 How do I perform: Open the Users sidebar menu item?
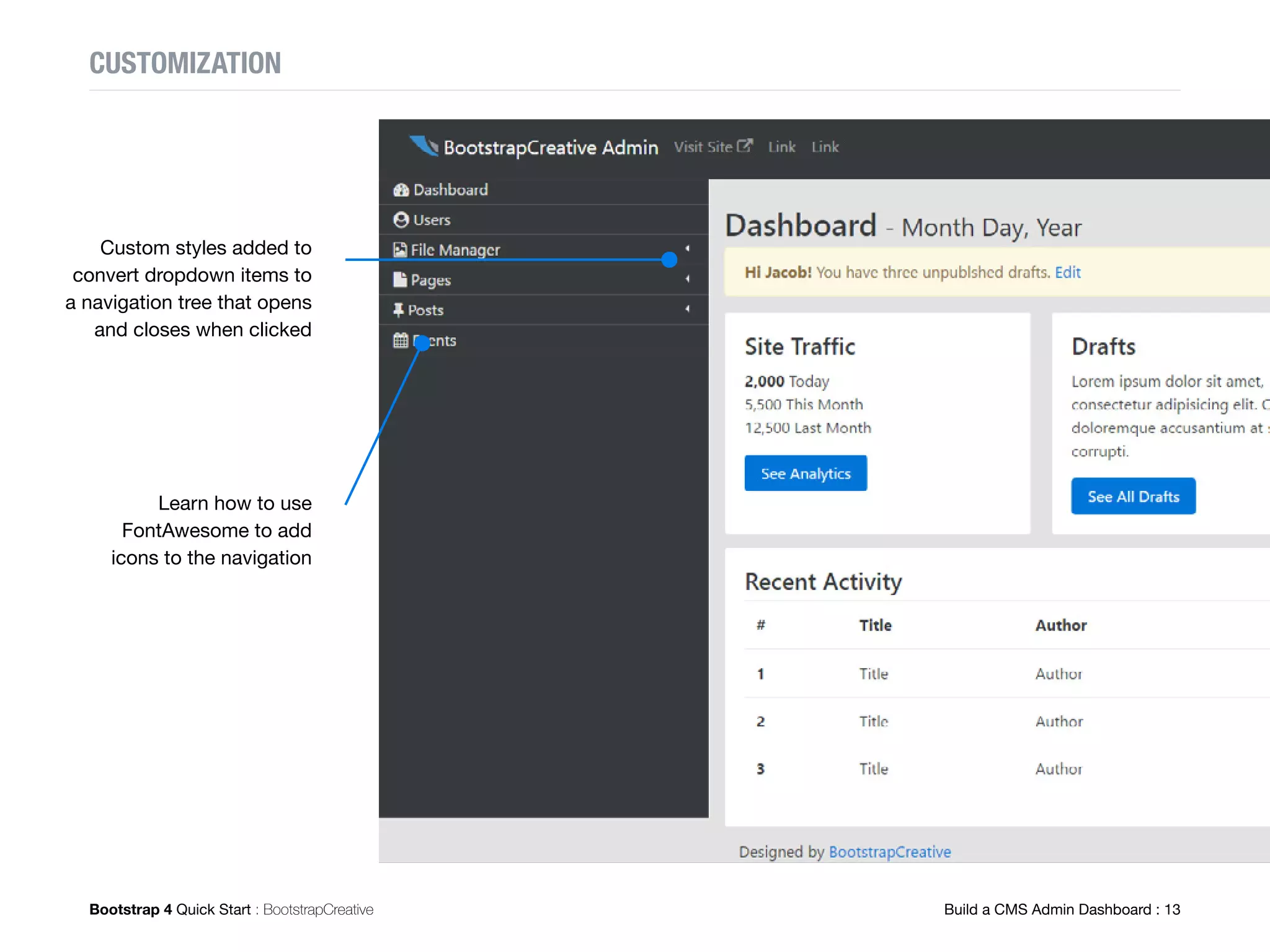(432, 220)
